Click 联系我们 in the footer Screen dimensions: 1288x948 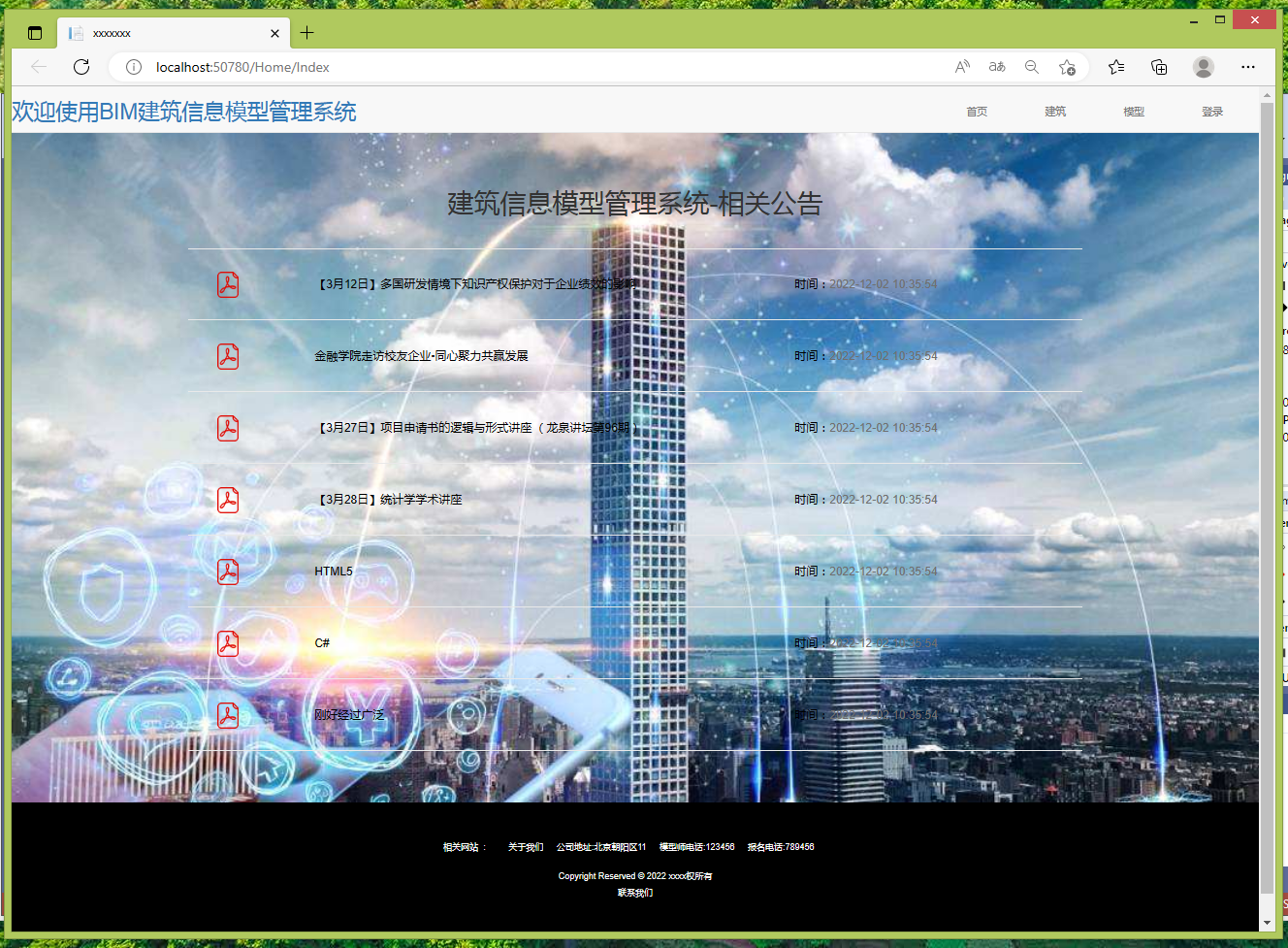[x=635, y=893]
